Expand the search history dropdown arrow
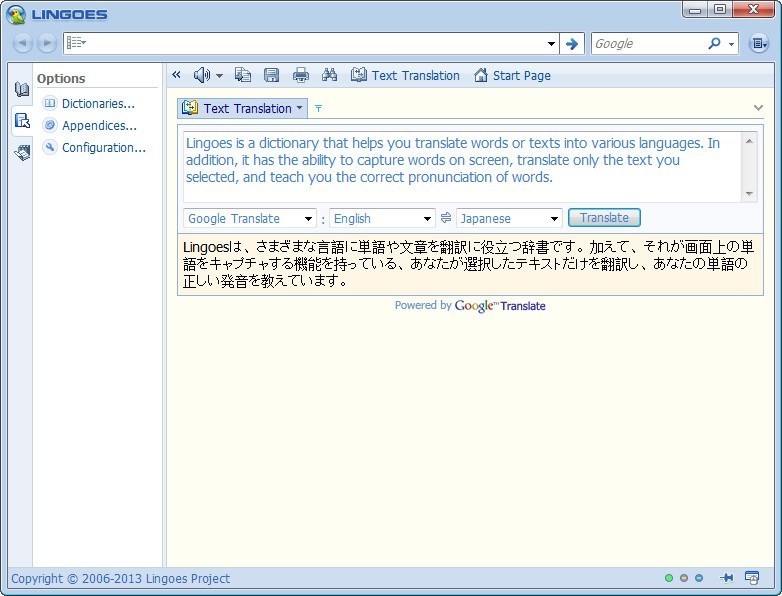782x596 pixels. pos(551,44)
